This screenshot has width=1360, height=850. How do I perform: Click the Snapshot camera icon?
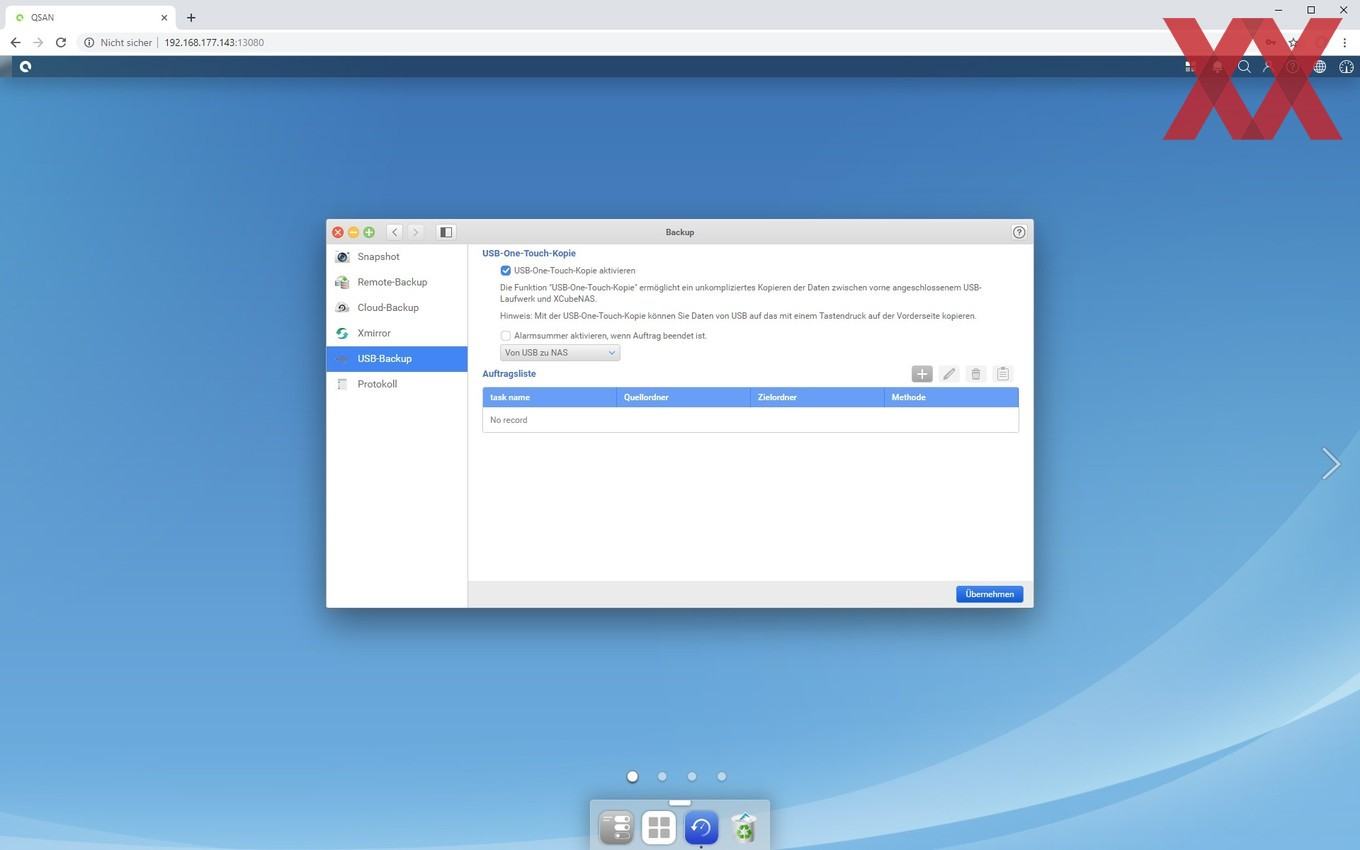(x=342, y=257)
